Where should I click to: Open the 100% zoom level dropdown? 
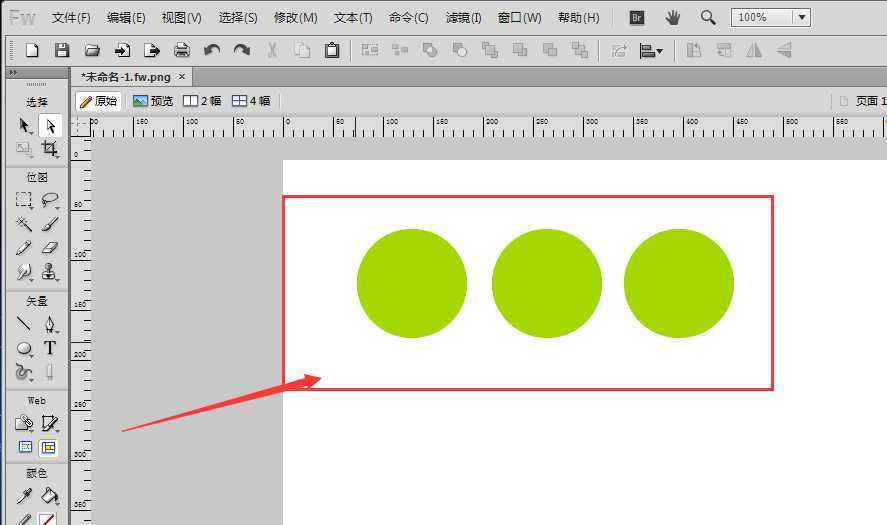801,18
